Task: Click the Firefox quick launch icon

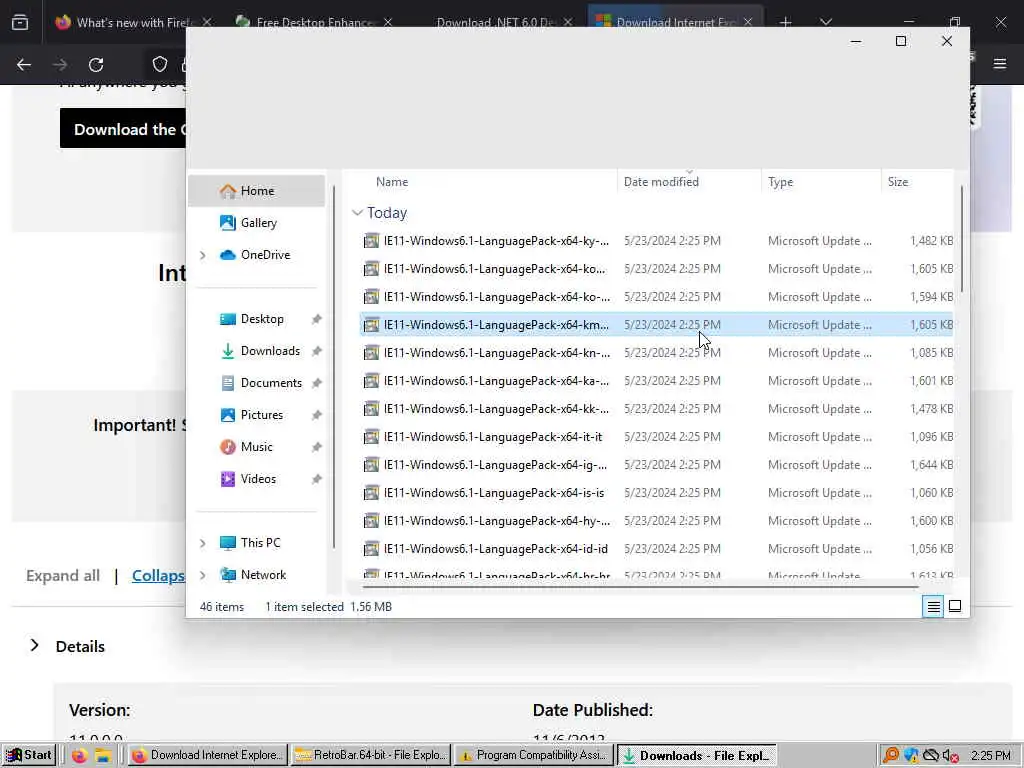Action: (x=80, y=756)
